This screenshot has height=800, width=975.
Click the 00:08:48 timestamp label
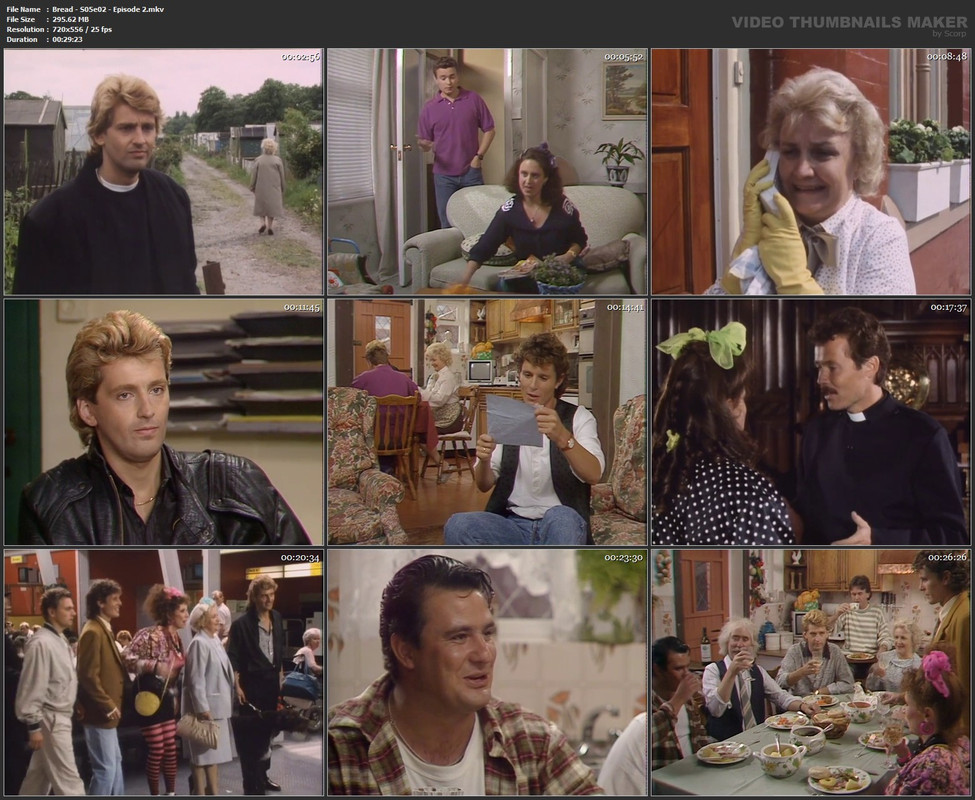947,57
